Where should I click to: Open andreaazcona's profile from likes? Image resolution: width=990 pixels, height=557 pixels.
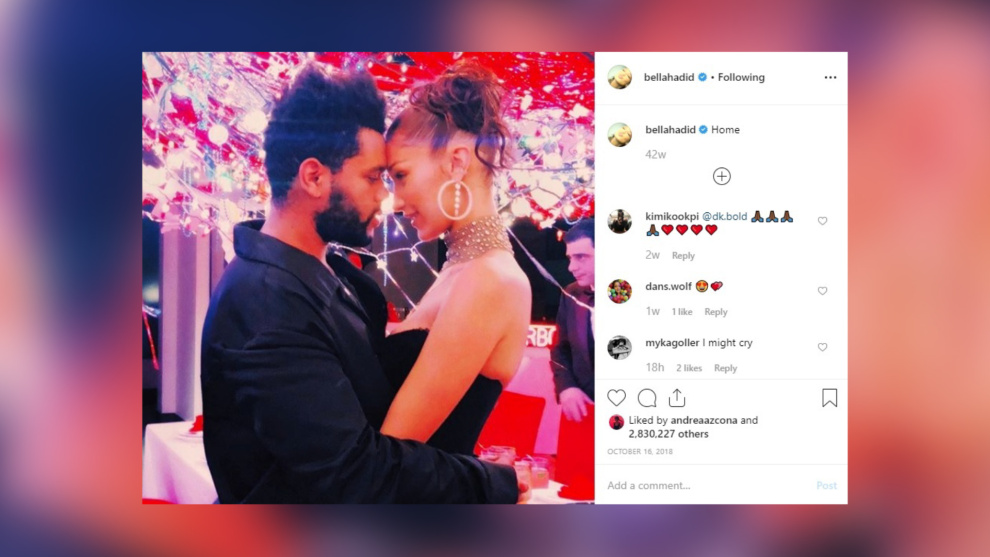tap(703, 420)
